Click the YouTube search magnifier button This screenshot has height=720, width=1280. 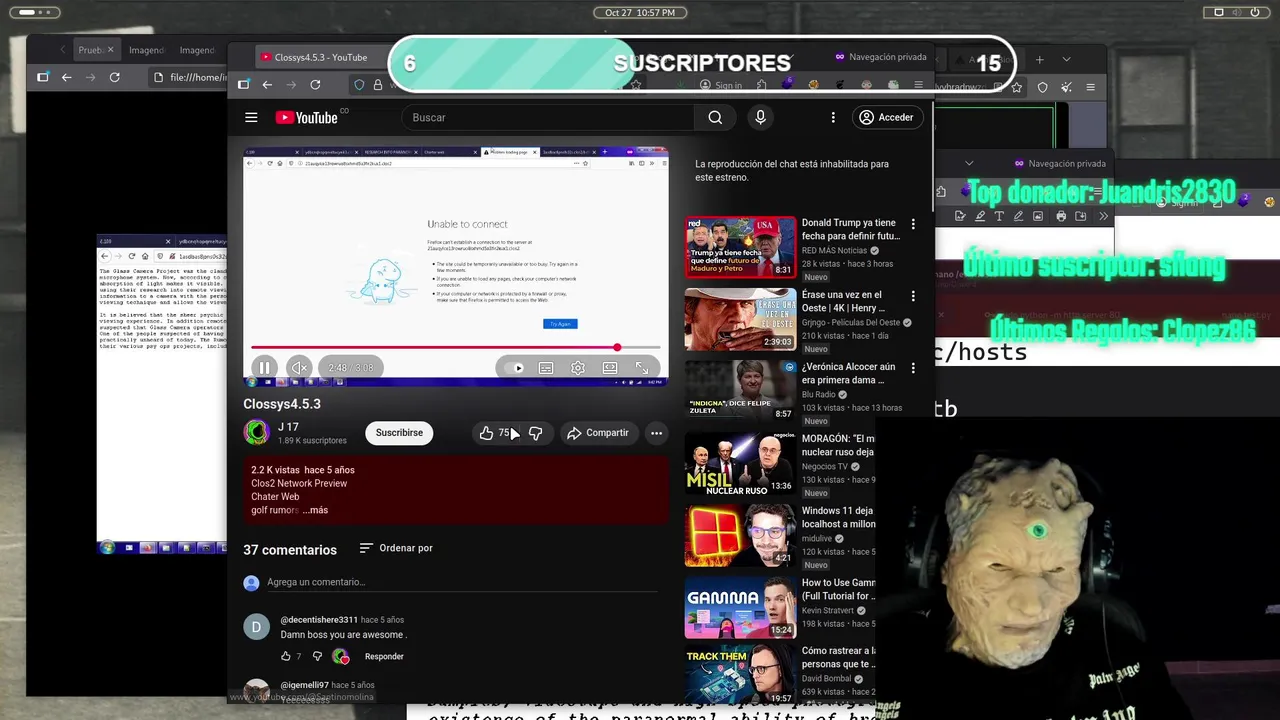(715, 118)
